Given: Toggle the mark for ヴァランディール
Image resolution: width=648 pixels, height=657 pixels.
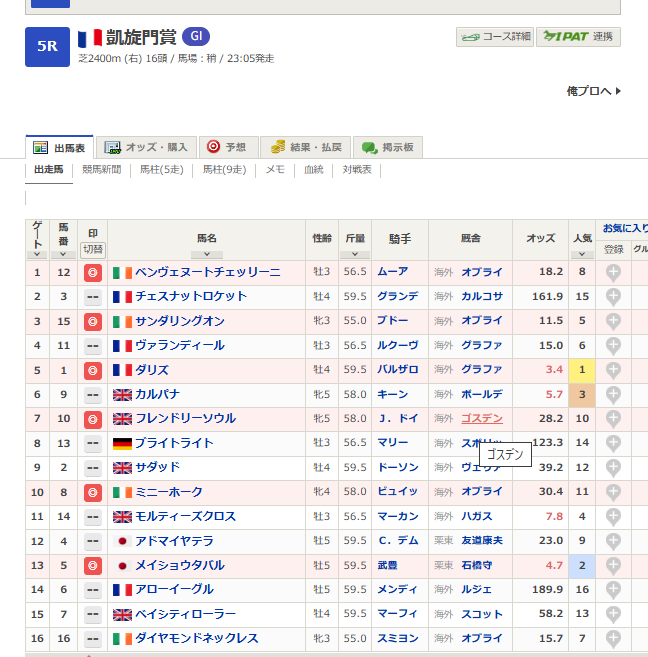Looking at the screenshot, I should click(93, 346).
